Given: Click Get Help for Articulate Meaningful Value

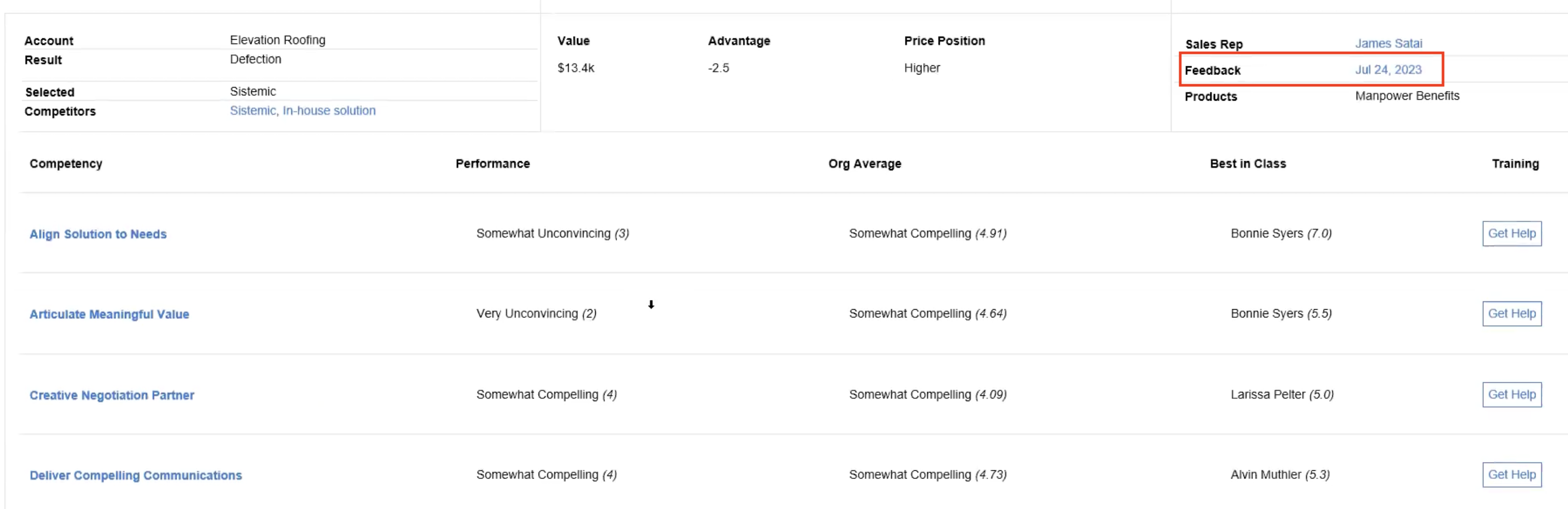Looking at the screenshot, I should pyautogui.click(x=1511, y=314).
